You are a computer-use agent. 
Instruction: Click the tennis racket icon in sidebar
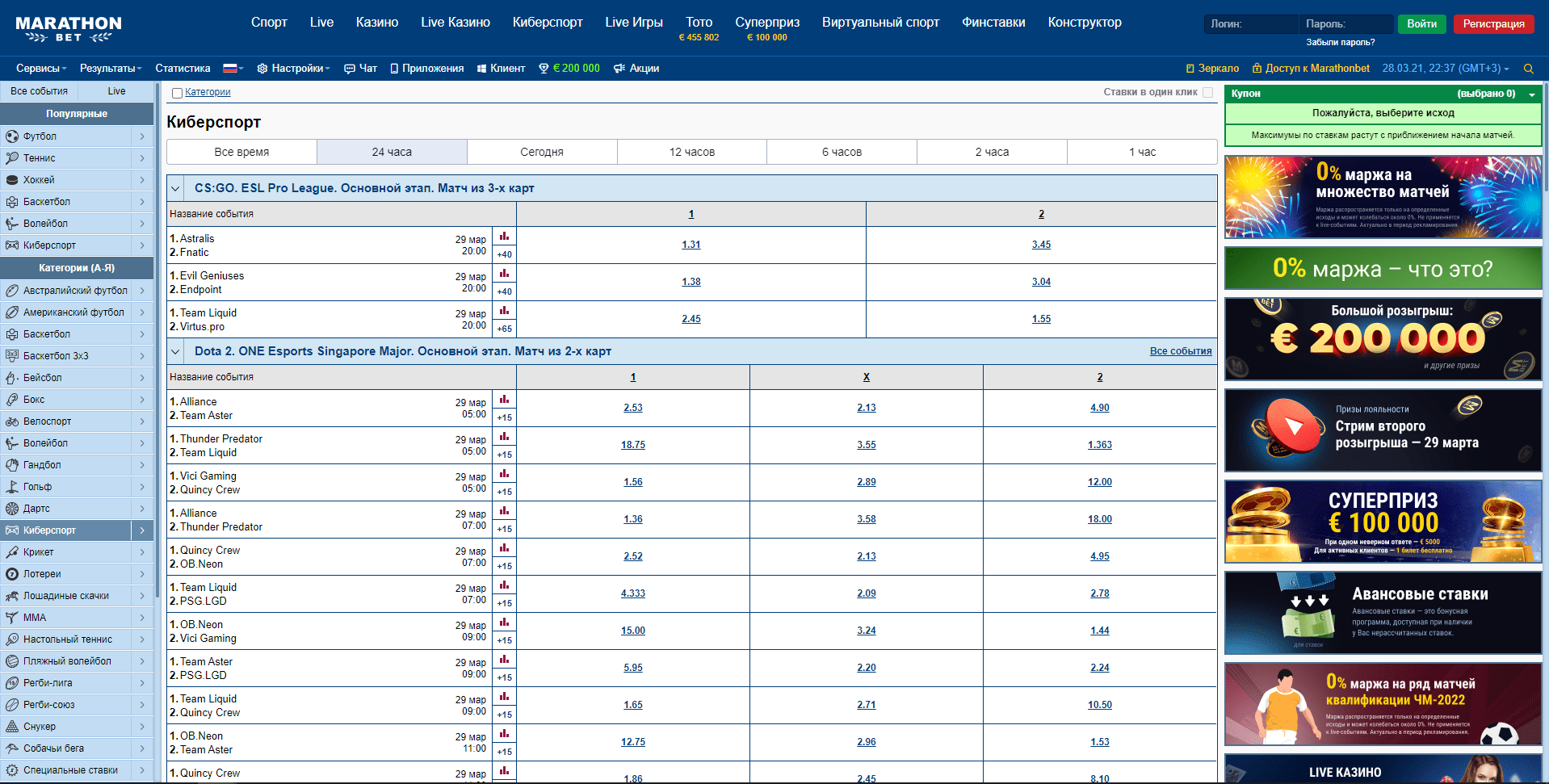12,158
